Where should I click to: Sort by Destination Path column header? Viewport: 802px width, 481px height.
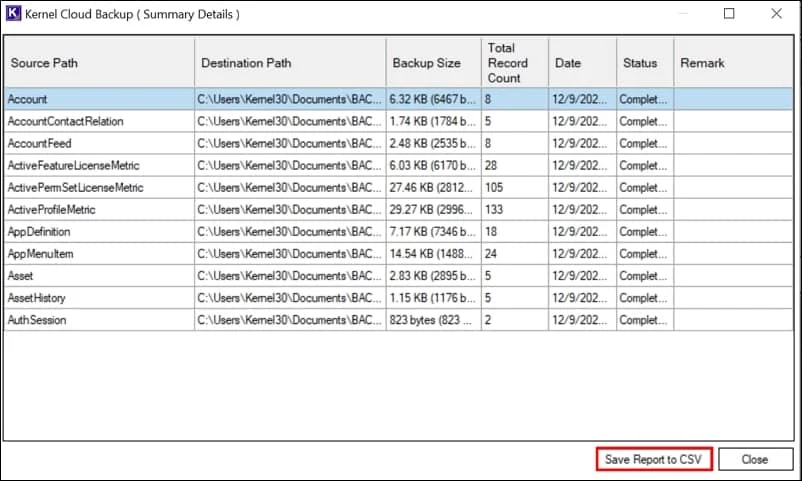click(x=291, y=63)
